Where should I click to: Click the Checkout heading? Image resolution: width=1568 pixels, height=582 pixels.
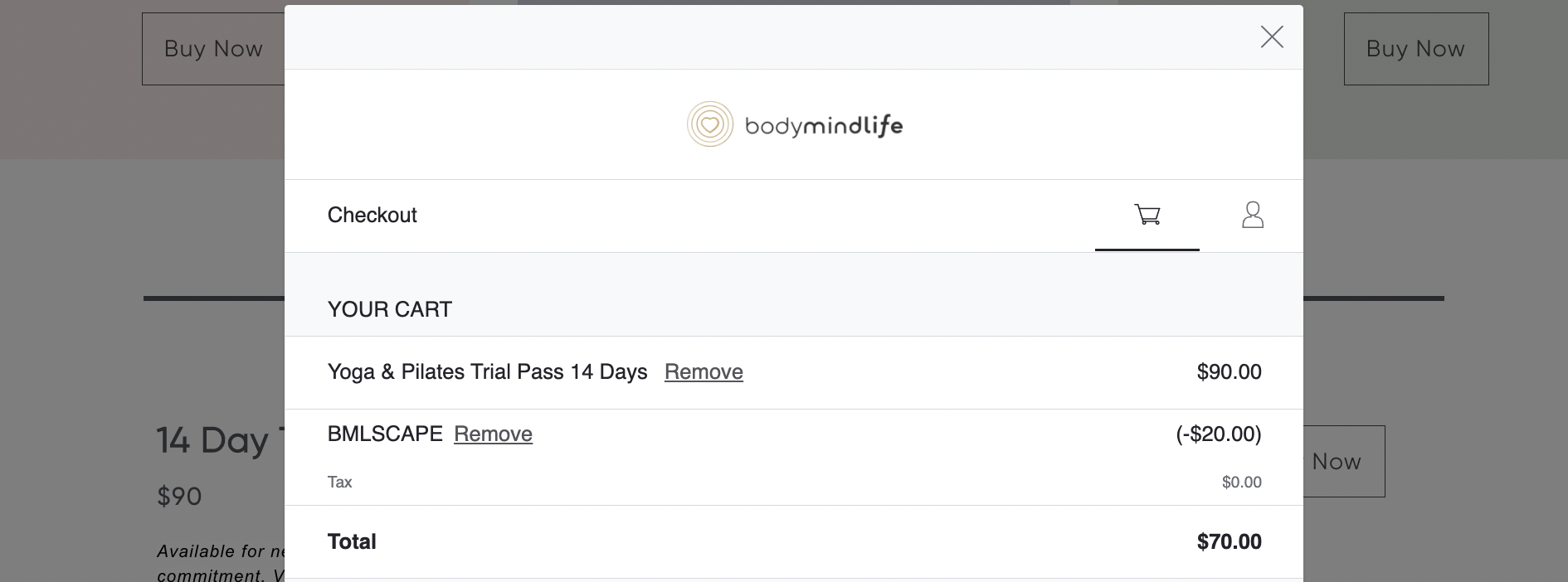[372, 215]
